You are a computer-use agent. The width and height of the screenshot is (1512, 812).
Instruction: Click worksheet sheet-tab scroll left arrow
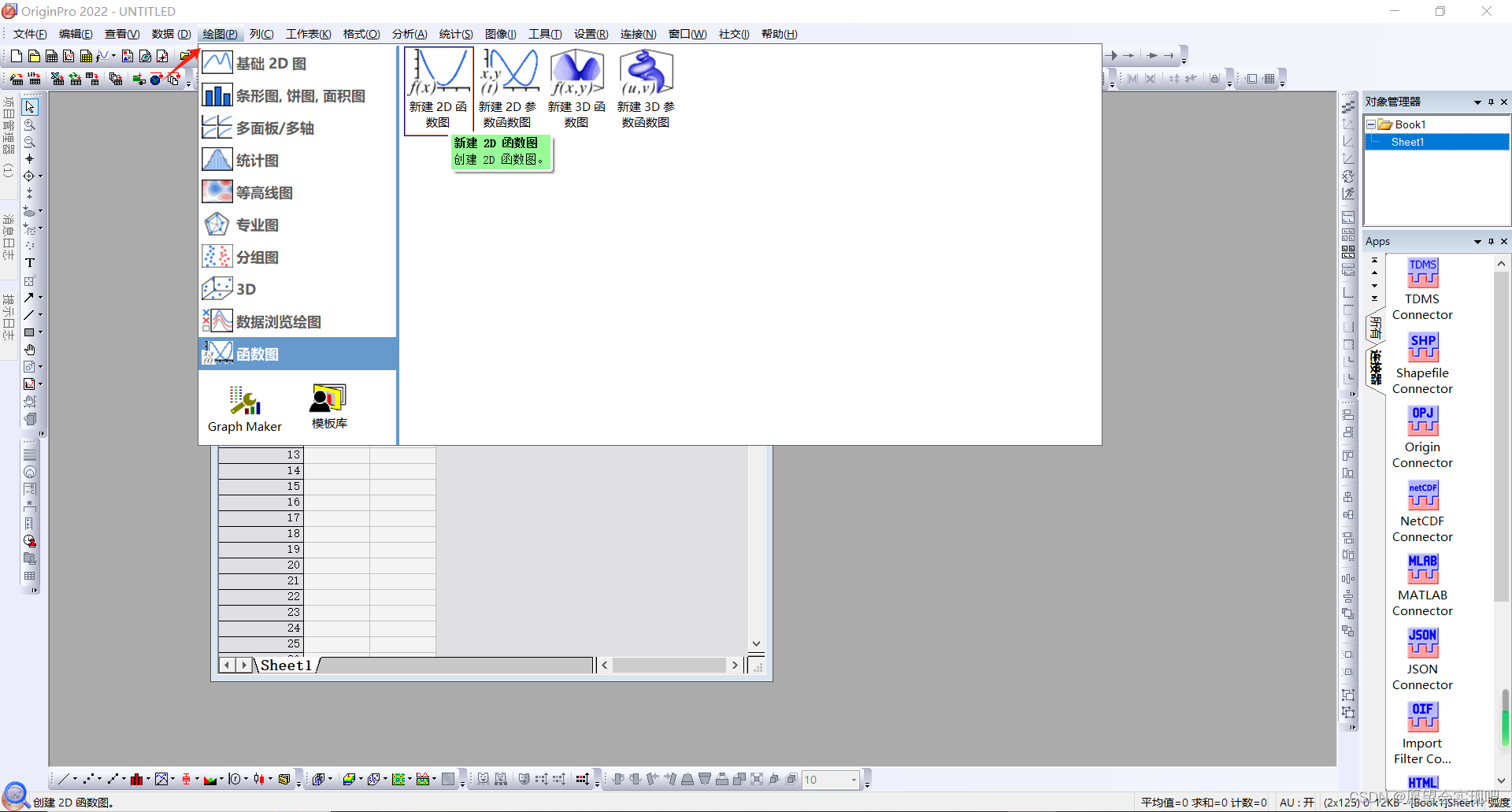pos(228,666)
